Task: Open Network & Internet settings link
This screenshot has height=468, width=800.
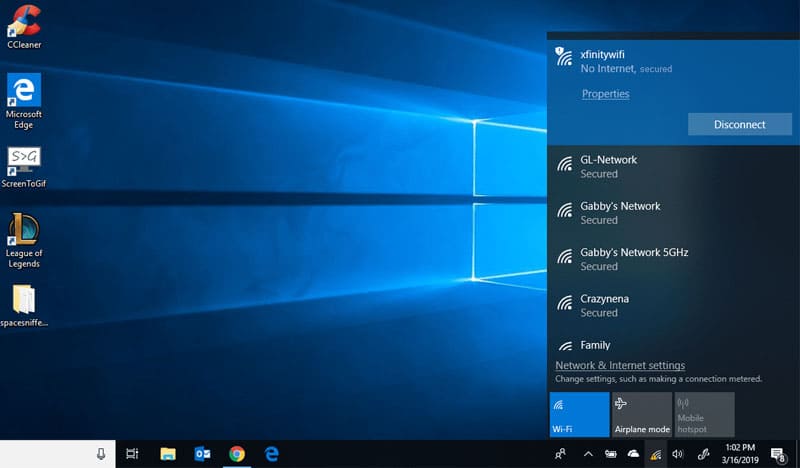Action: coord(620,366)
